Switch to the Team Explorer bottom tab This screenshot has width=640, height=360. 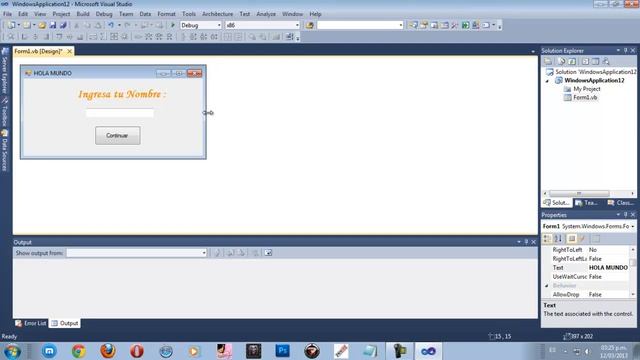pyautogui.click(x=587, y=203)
